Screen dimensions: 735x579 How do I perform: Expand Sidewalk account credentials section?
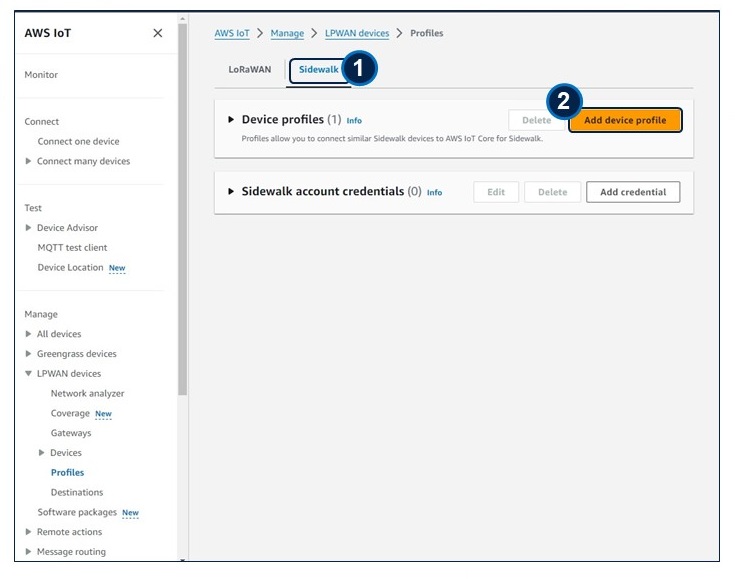point(231,191)
